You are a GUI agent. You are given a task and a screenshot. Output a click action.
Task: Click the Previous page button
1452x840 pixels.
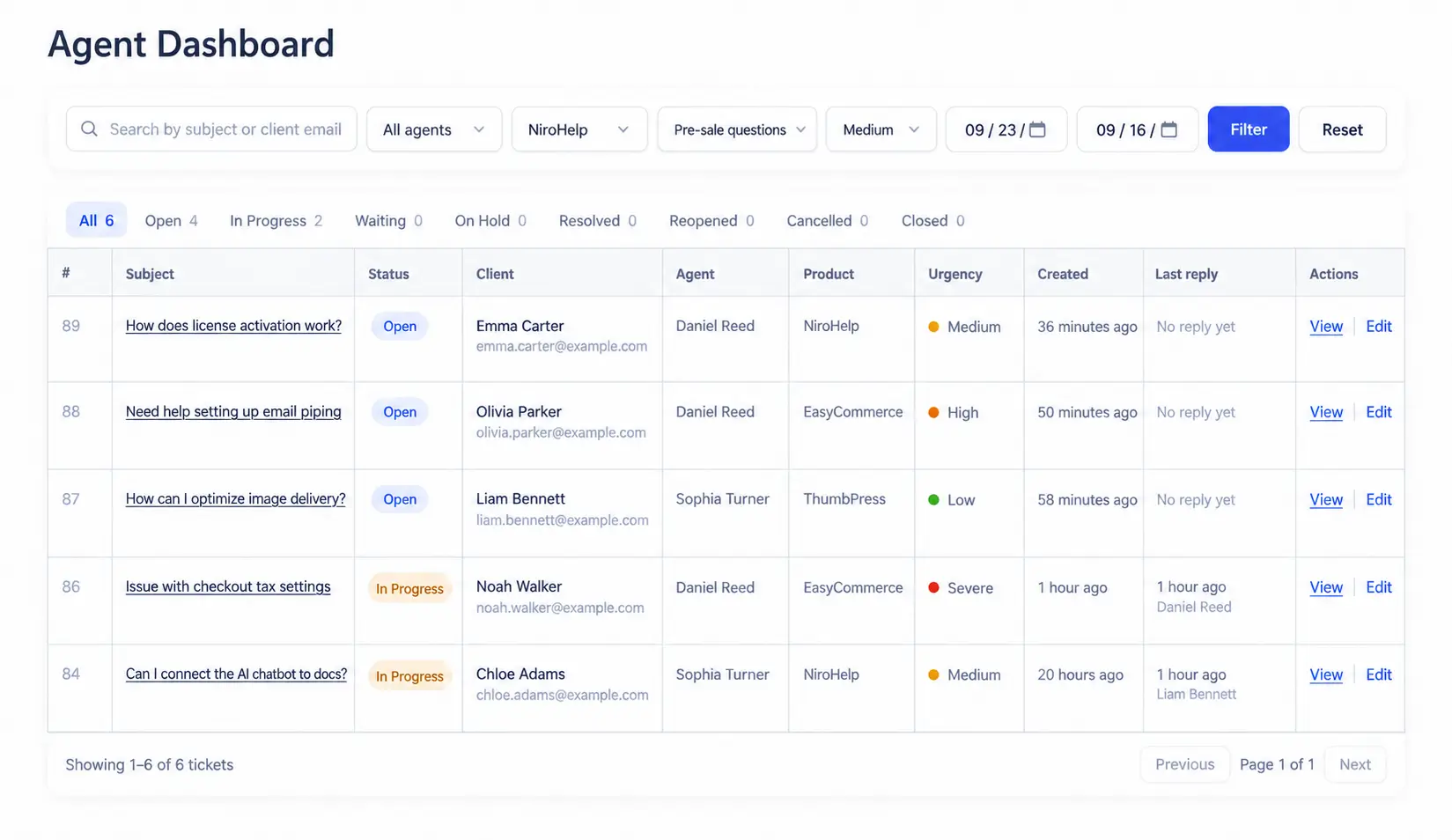click(1184, 764)
